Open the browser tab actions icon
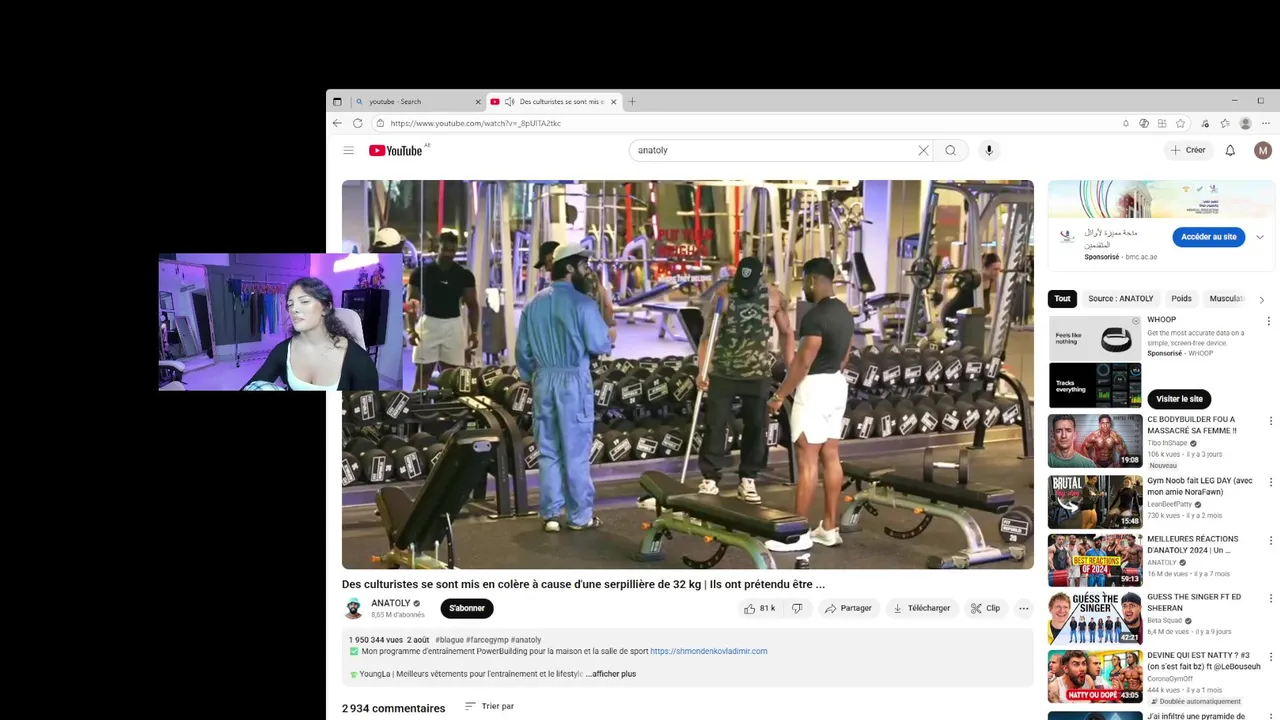 pos(337,101)
